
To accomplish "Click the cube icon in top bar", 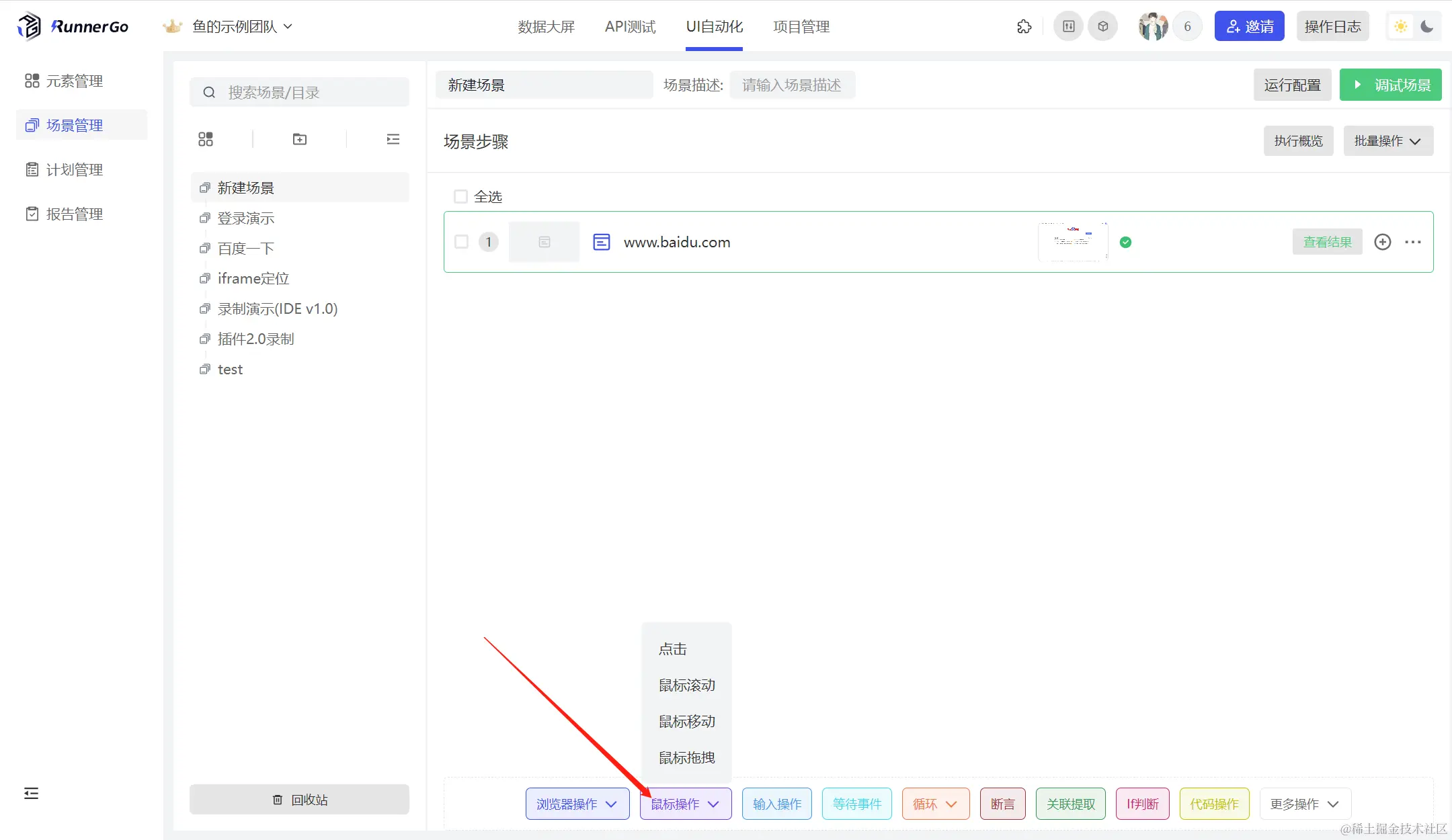I will click(x=1102, y=27).
